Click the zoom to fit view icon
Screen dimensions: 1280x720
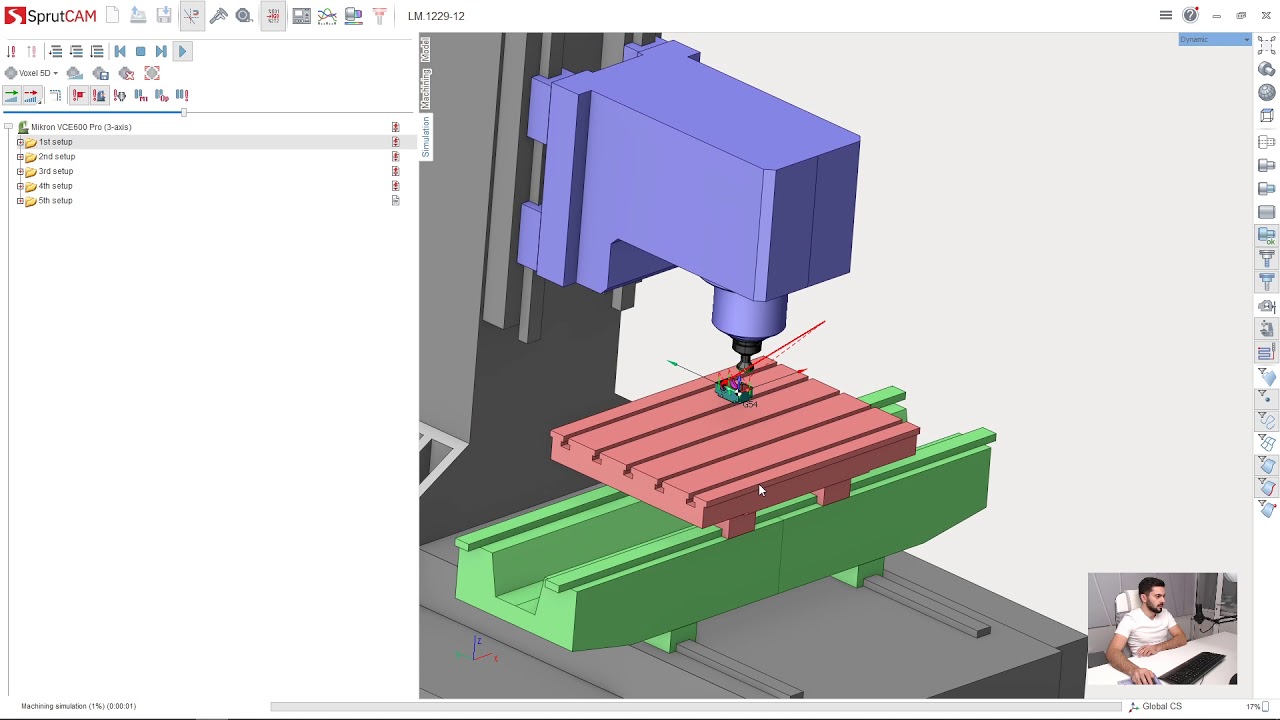[x=1267, y=45]
